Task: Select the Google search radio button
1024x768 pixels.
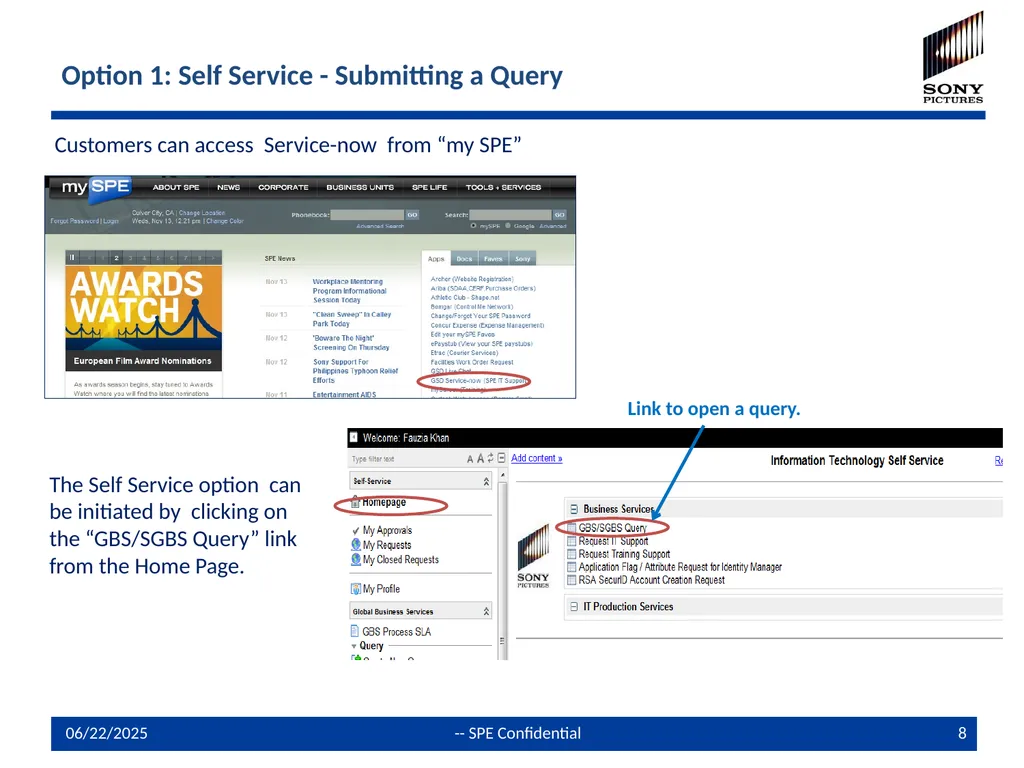Action: [x=507, y=226]
